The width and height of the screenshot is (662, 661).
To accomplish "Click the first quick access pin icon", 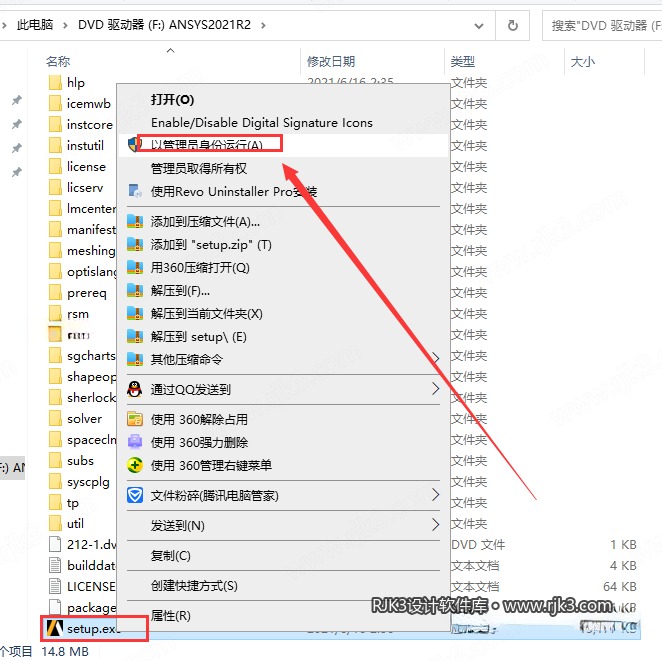I will pyautogui.click(x=16, y=100).
